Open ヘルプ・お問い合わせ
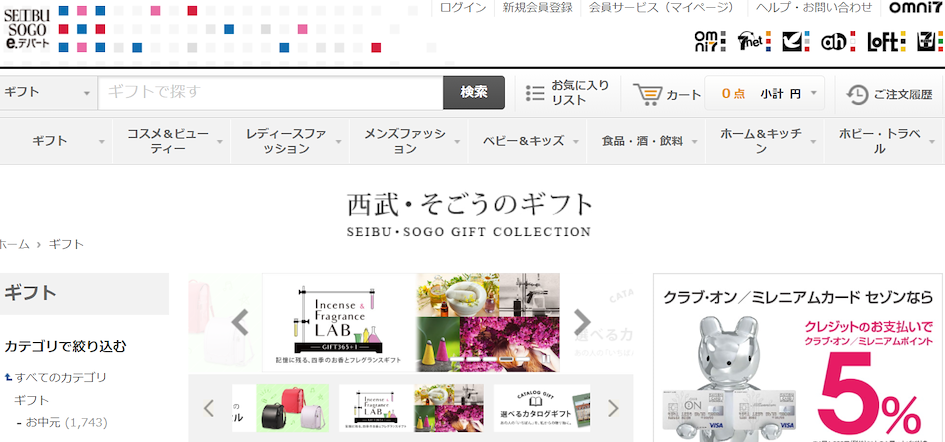This screenshot has height=442, width=945. click(x=814, y=8)
